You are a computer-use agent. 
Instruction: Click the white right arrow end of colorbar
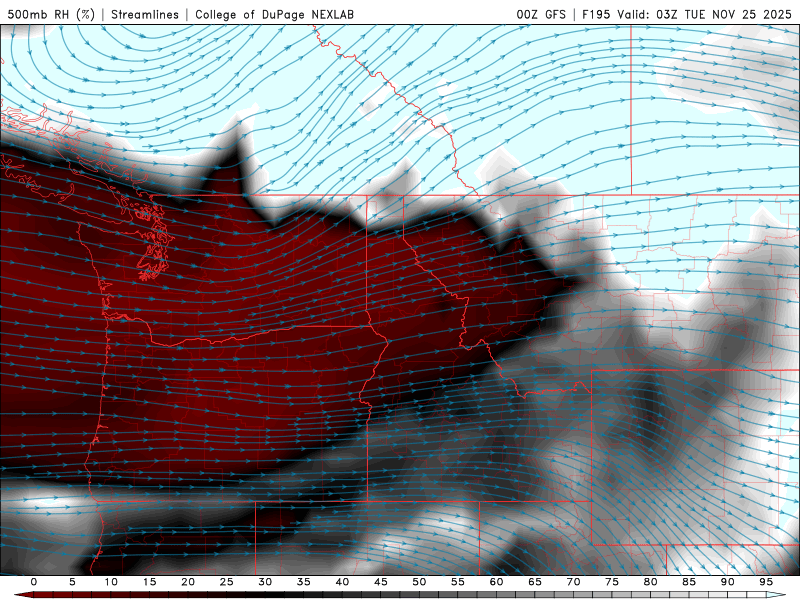777,595
